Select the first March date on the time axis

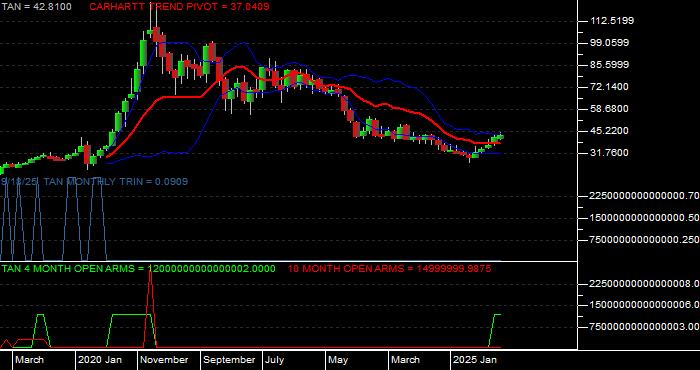29,360
